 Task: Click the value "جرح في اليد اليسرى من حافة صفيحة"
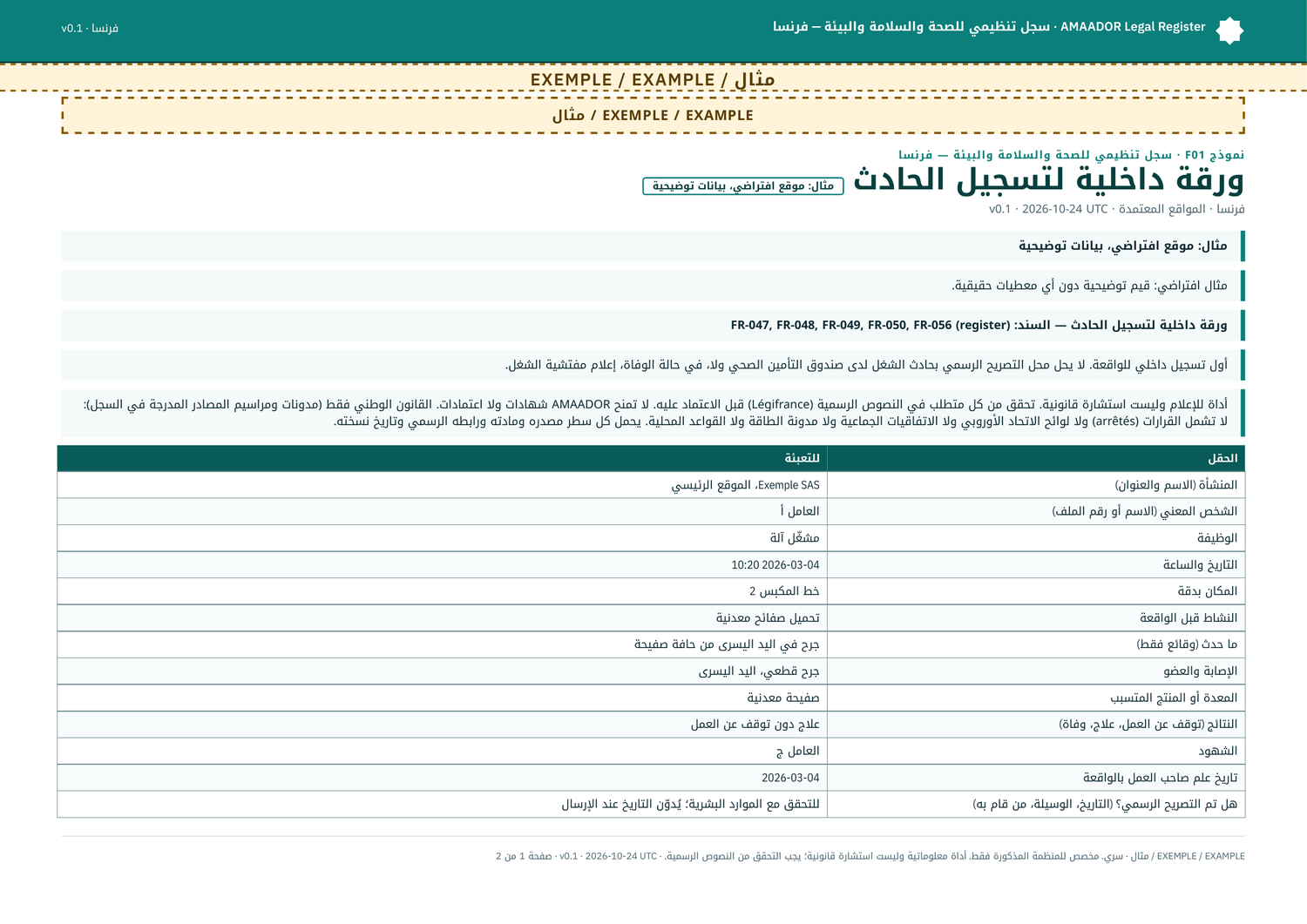pyautogui.click(x=727, y=644)
